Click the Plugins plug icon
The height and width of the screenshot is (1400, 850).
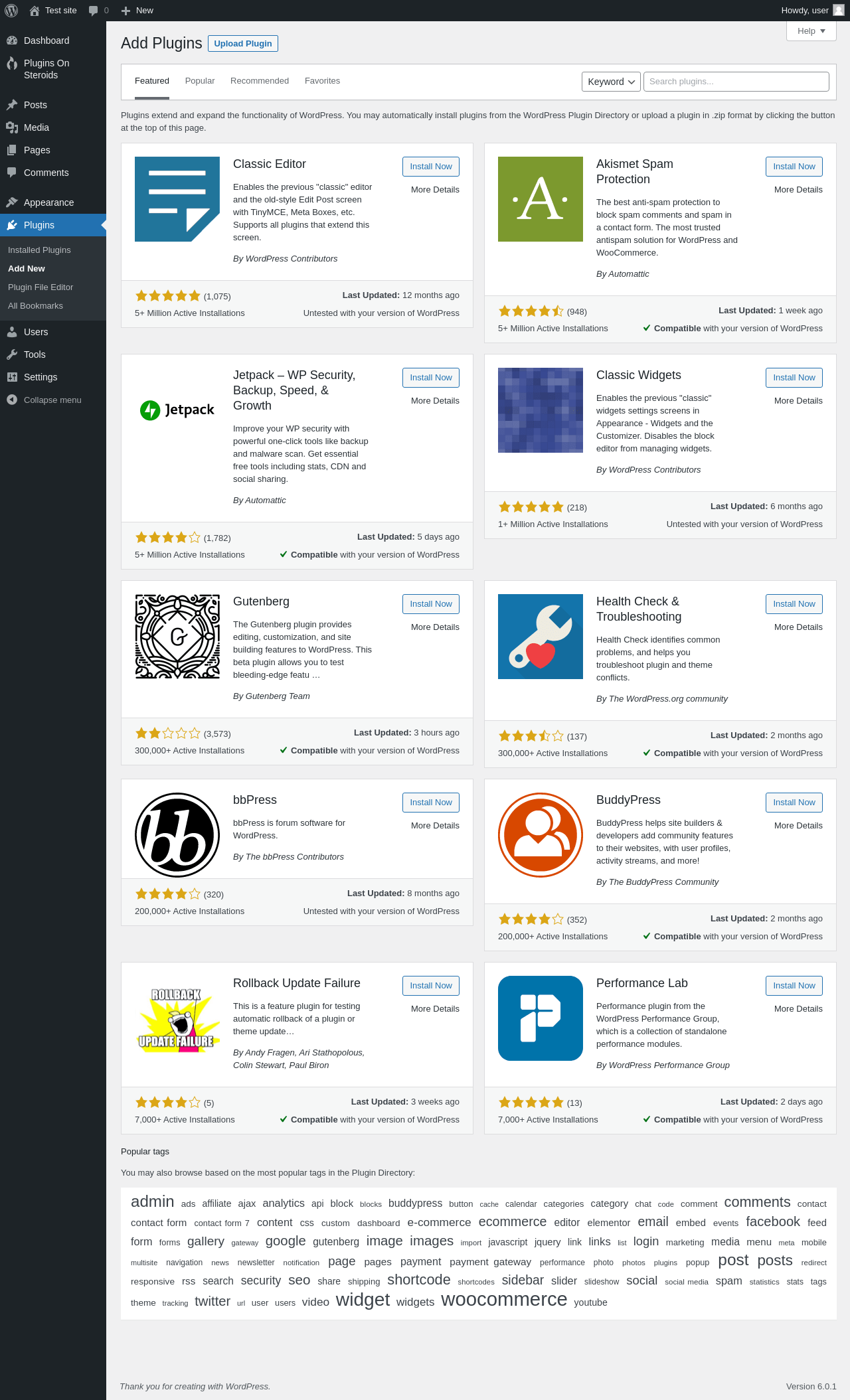12,225
